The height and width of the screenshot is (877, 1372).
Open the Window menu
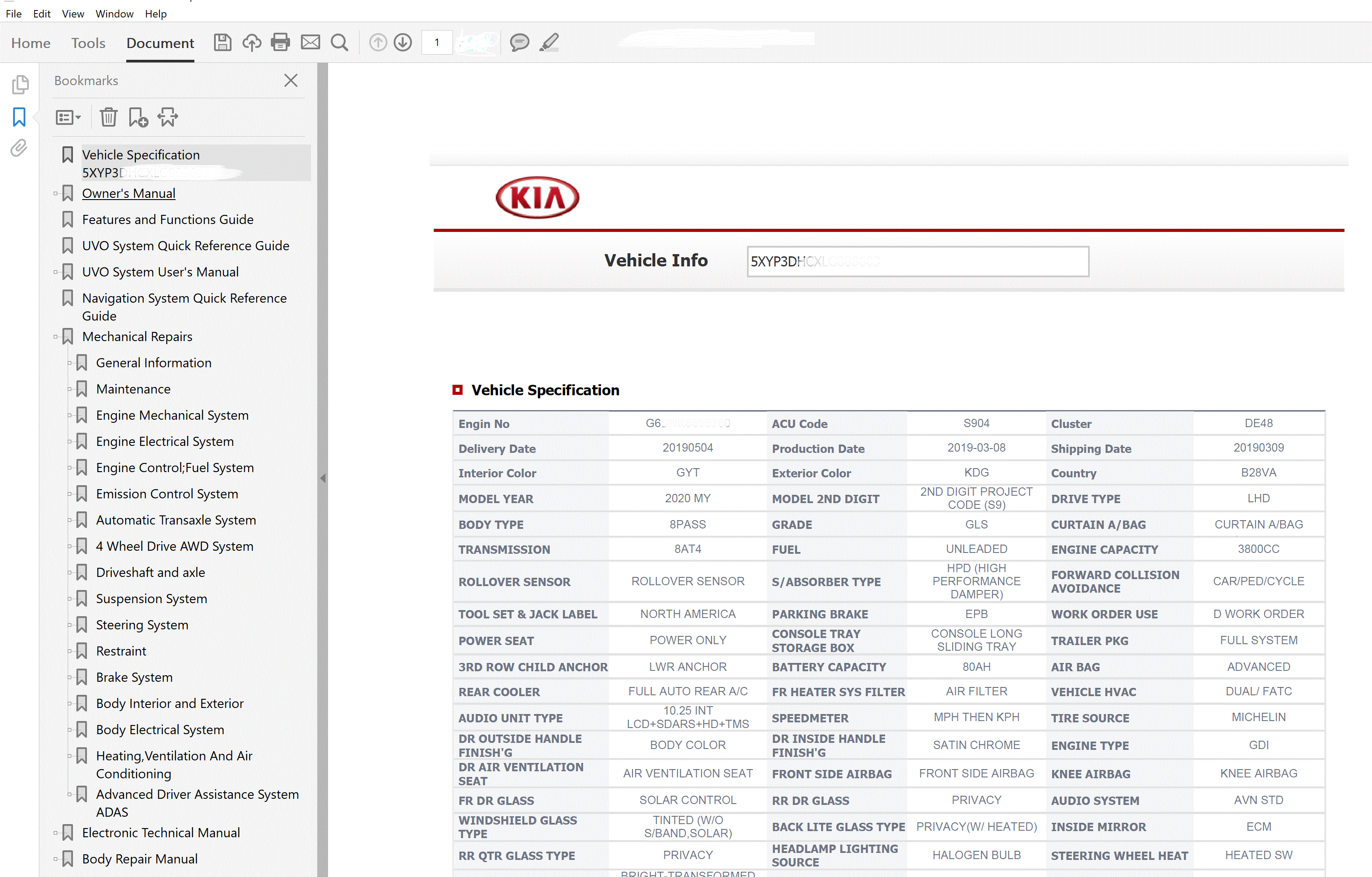(114, 14)
